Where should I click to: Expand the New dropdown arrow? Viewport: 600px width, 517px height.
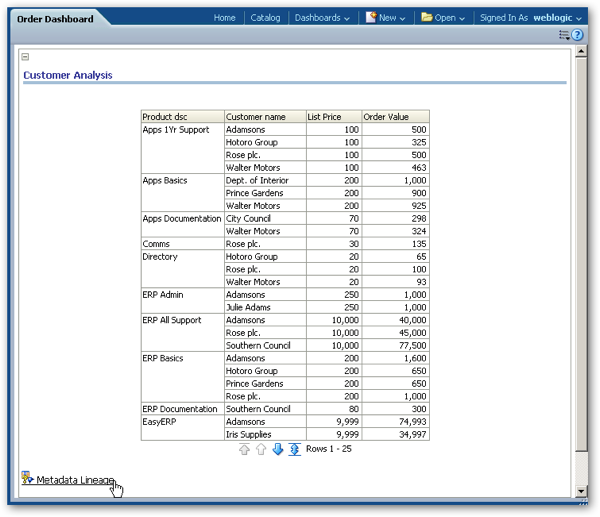(x=402, y=18)
